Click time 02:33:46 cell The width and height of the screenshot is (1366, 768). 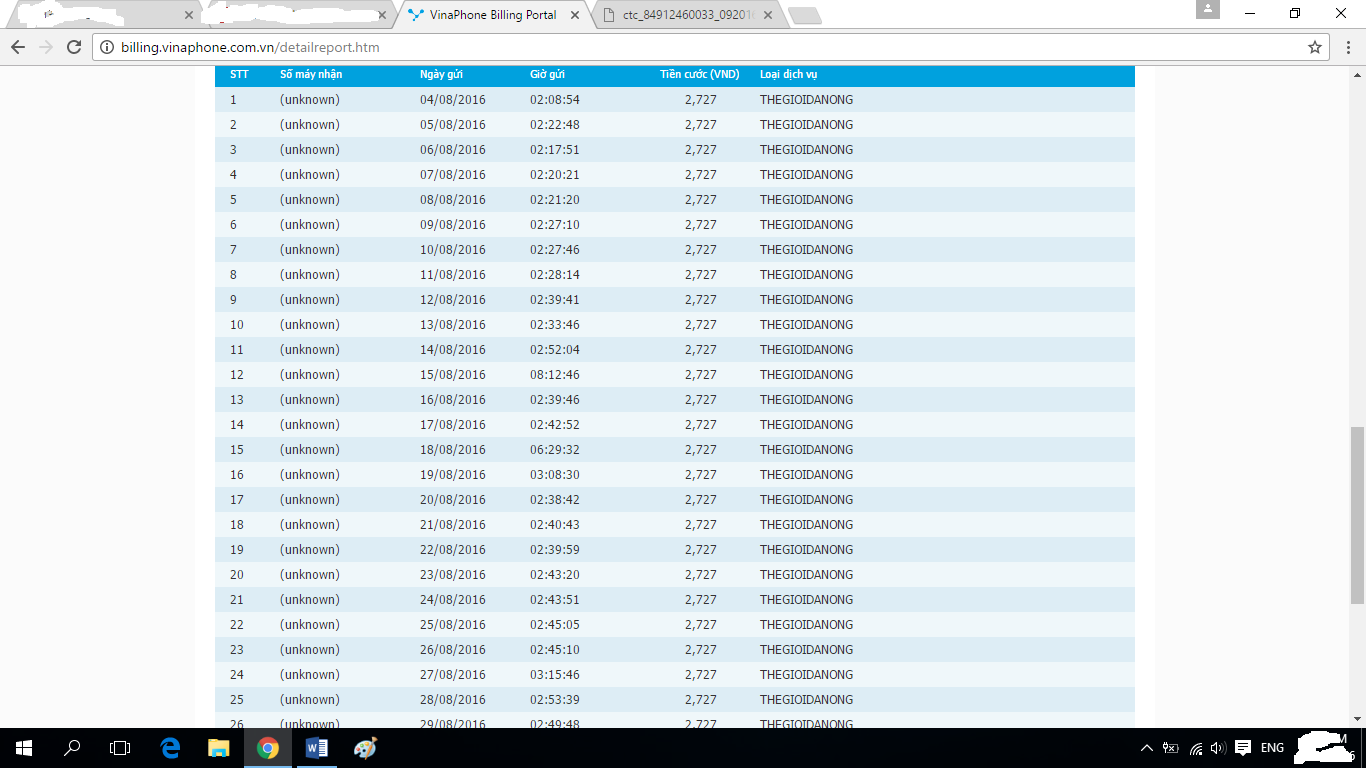tap(555, 325)
